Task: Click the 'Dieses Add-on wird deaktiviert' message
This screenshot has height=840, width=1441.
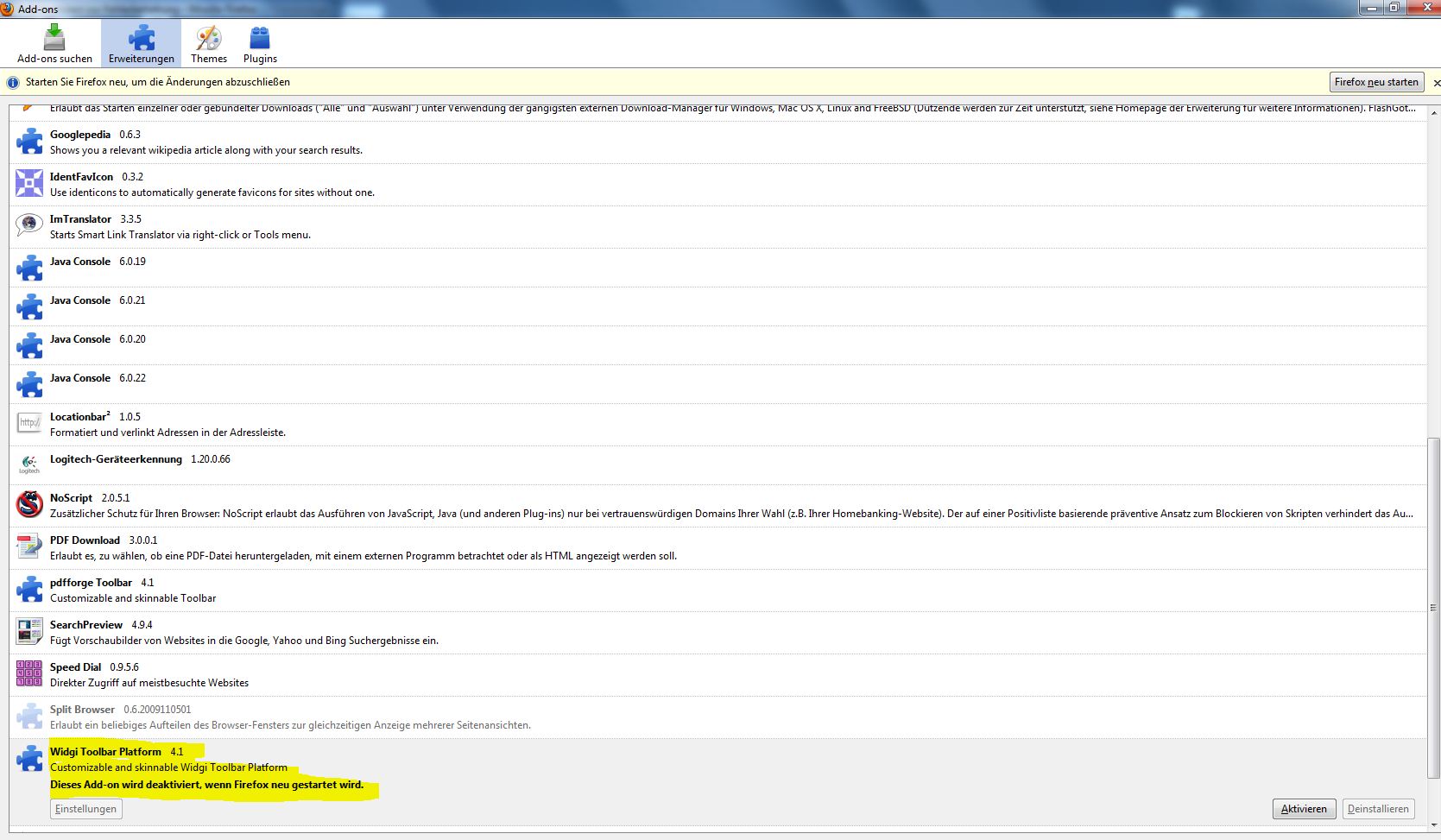Action: [x=206, y=785]
